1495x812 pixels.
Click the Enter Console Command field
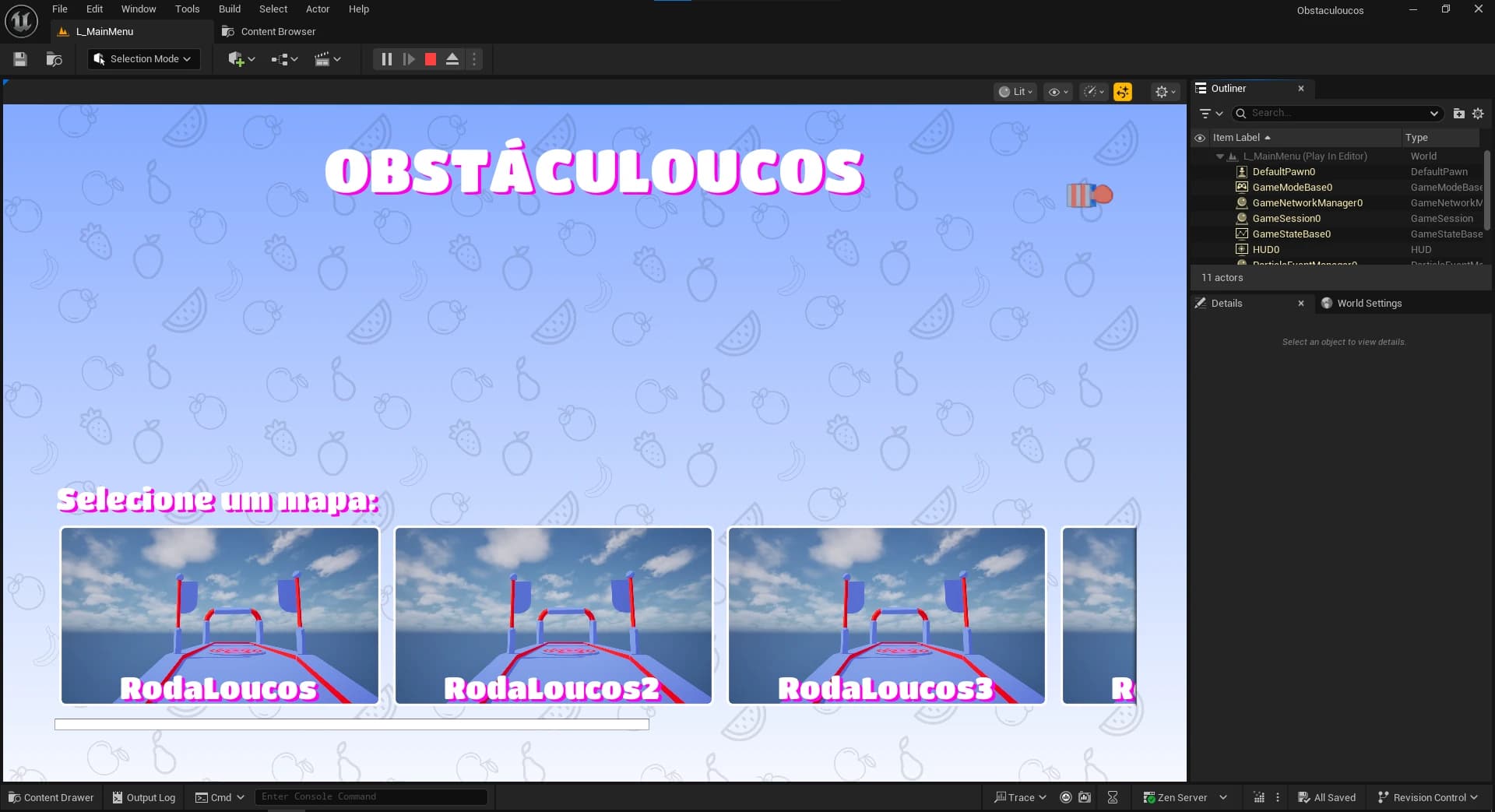pos(371,796)
